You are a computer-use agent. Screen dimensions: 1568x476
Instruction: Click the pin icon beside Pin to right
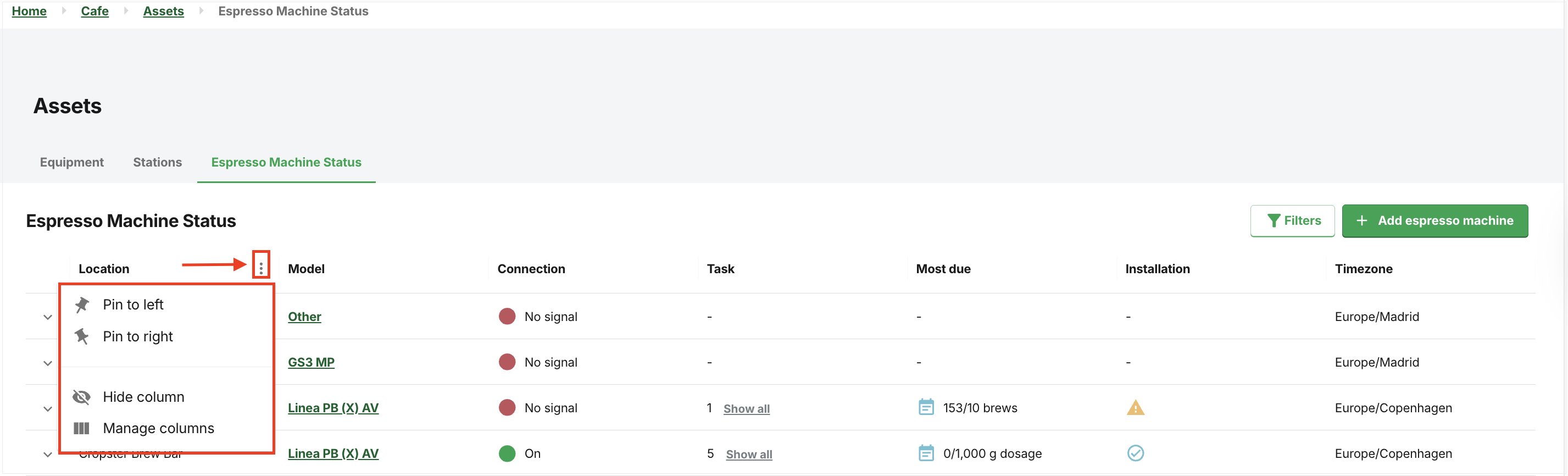81,336
